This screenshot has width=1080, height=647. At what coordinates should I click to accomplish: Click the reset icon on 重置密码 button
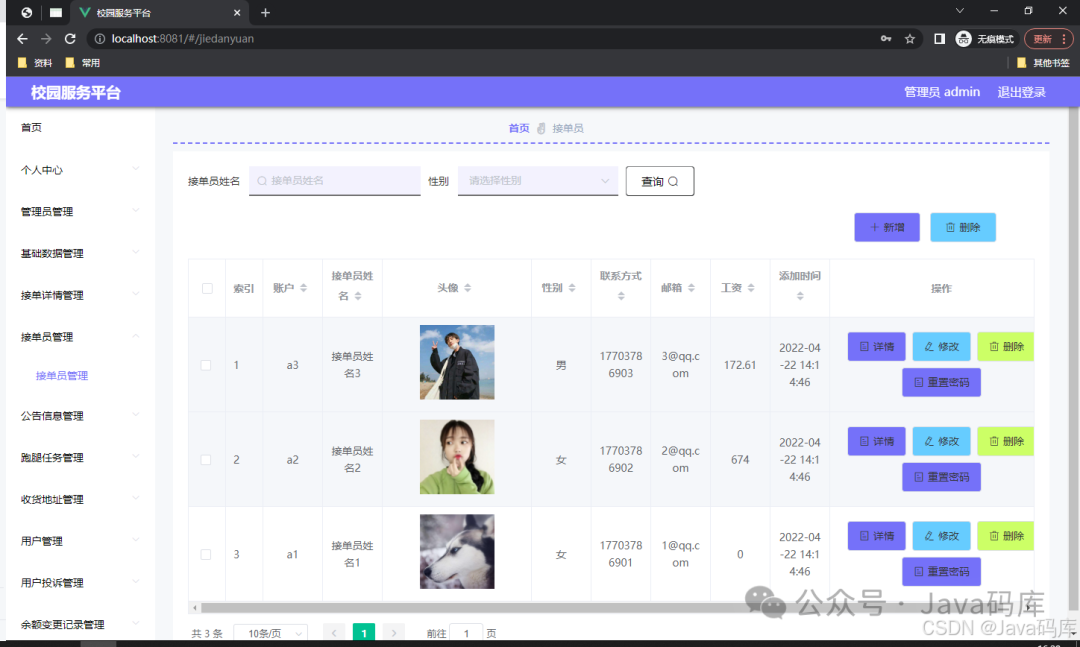pos(918,382)
